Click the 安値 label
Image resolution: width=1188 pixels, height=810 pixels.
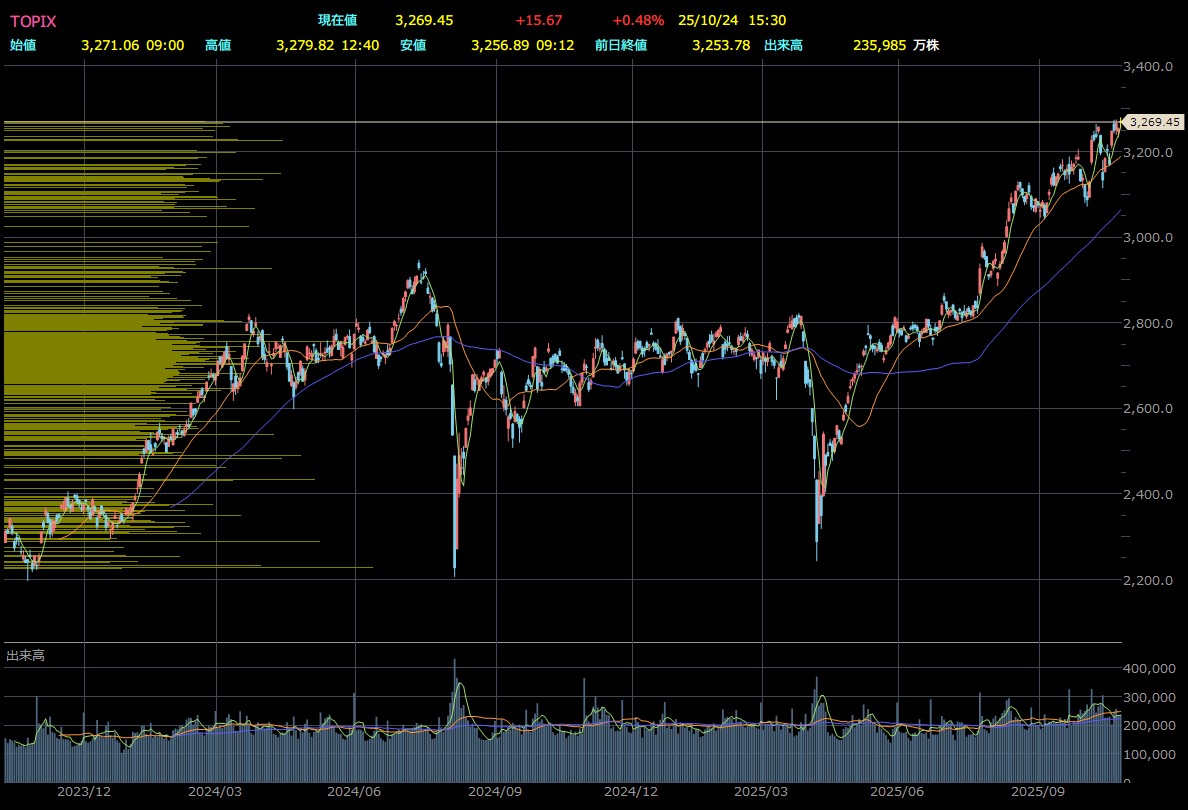[413, 45]
